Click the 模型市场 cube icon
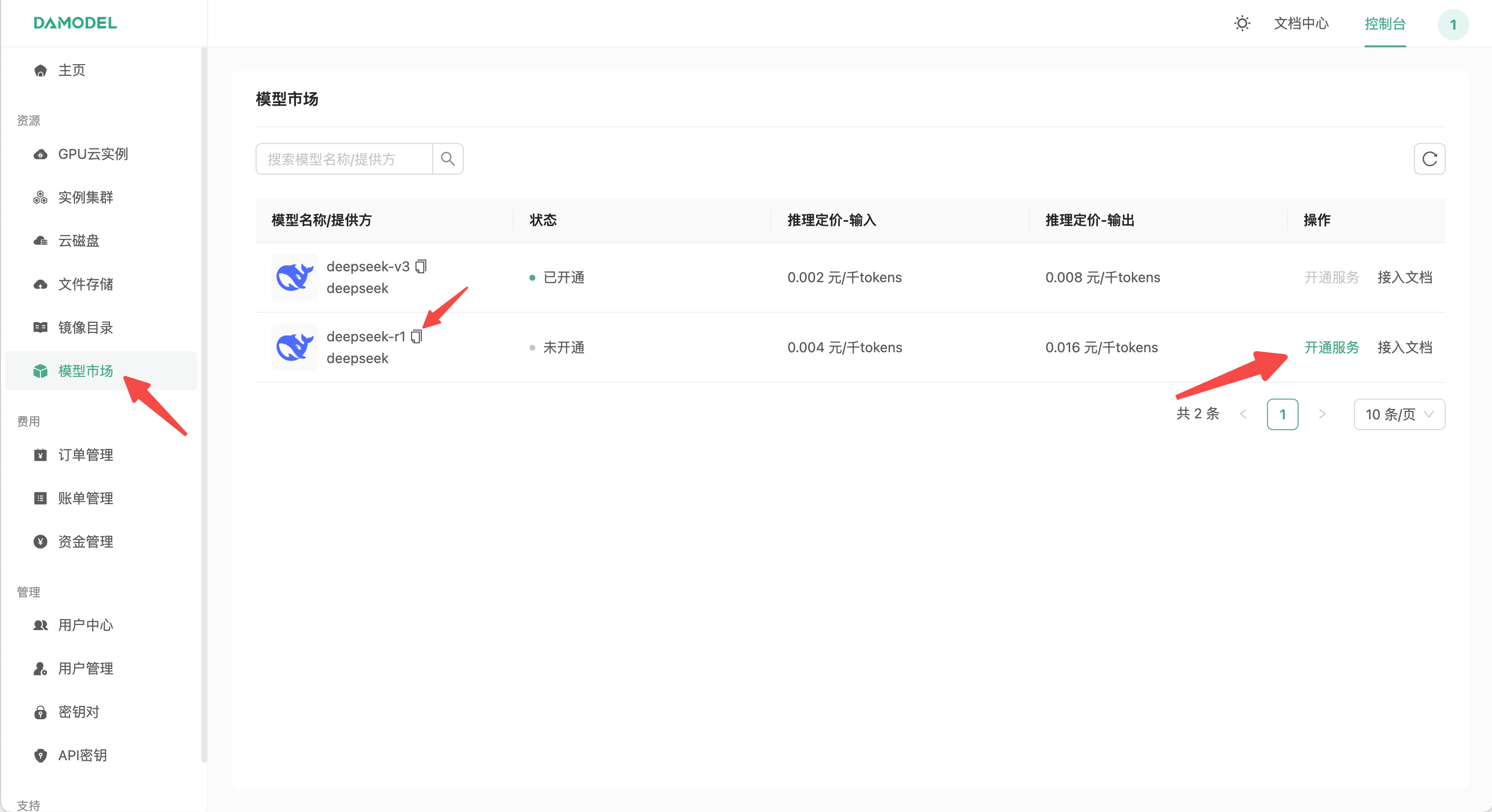The height and width of the screenshot is (812, 1492). 40,371
